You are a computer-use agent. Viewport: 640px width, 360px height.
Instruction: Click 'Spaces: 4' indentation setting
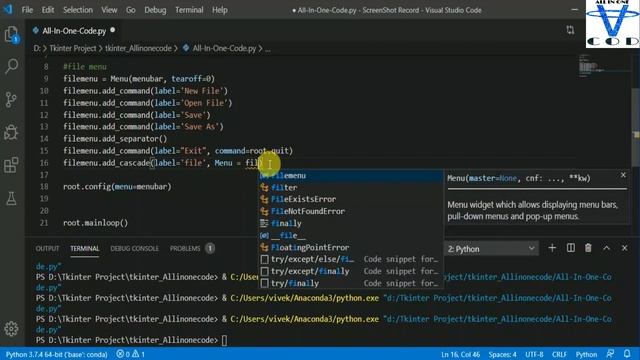click(502, 354)
